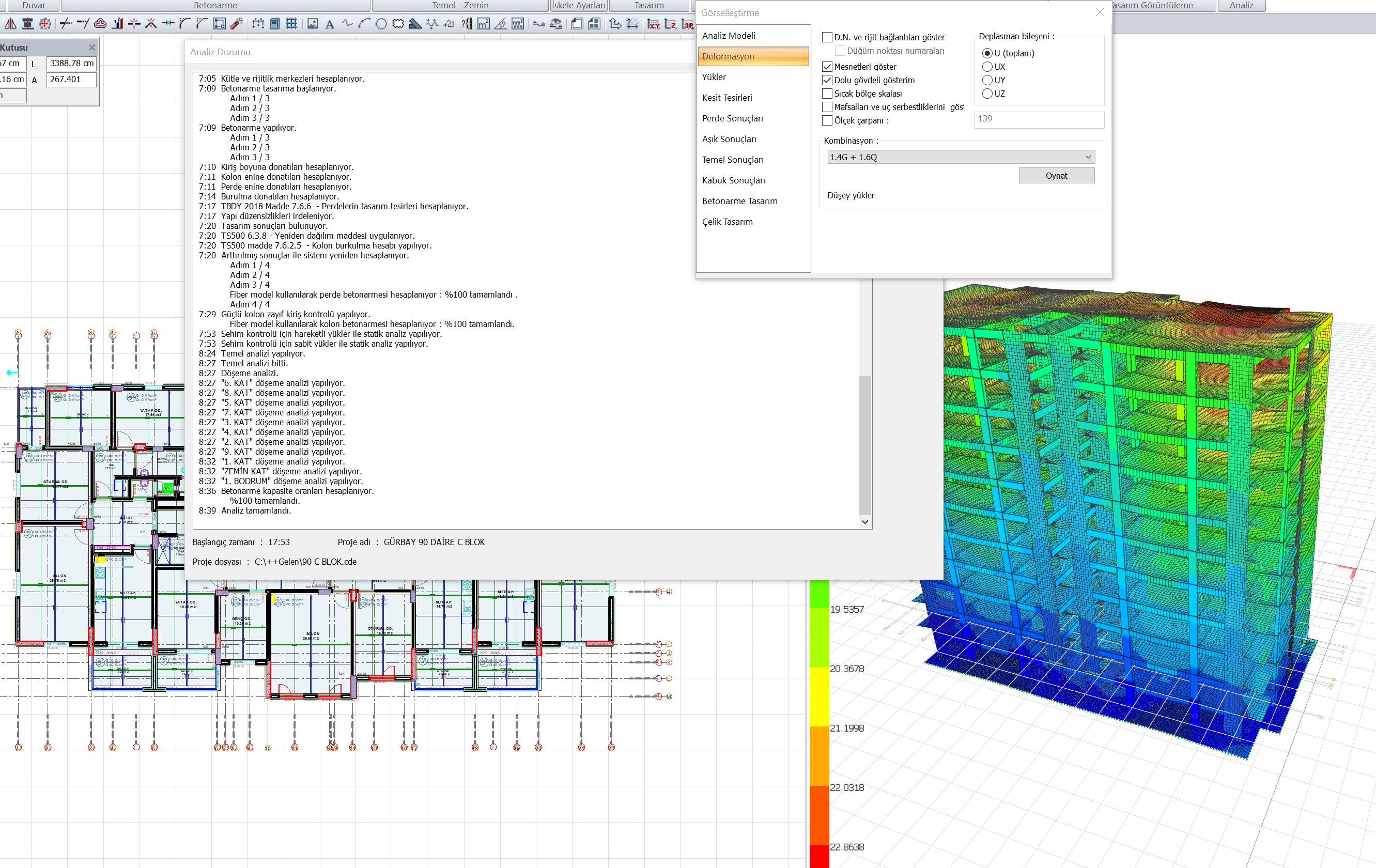Click the measure distance ruler icon
Image resolution: width=1376 pixels, height=868 pixels.
(x=467, y=24)
